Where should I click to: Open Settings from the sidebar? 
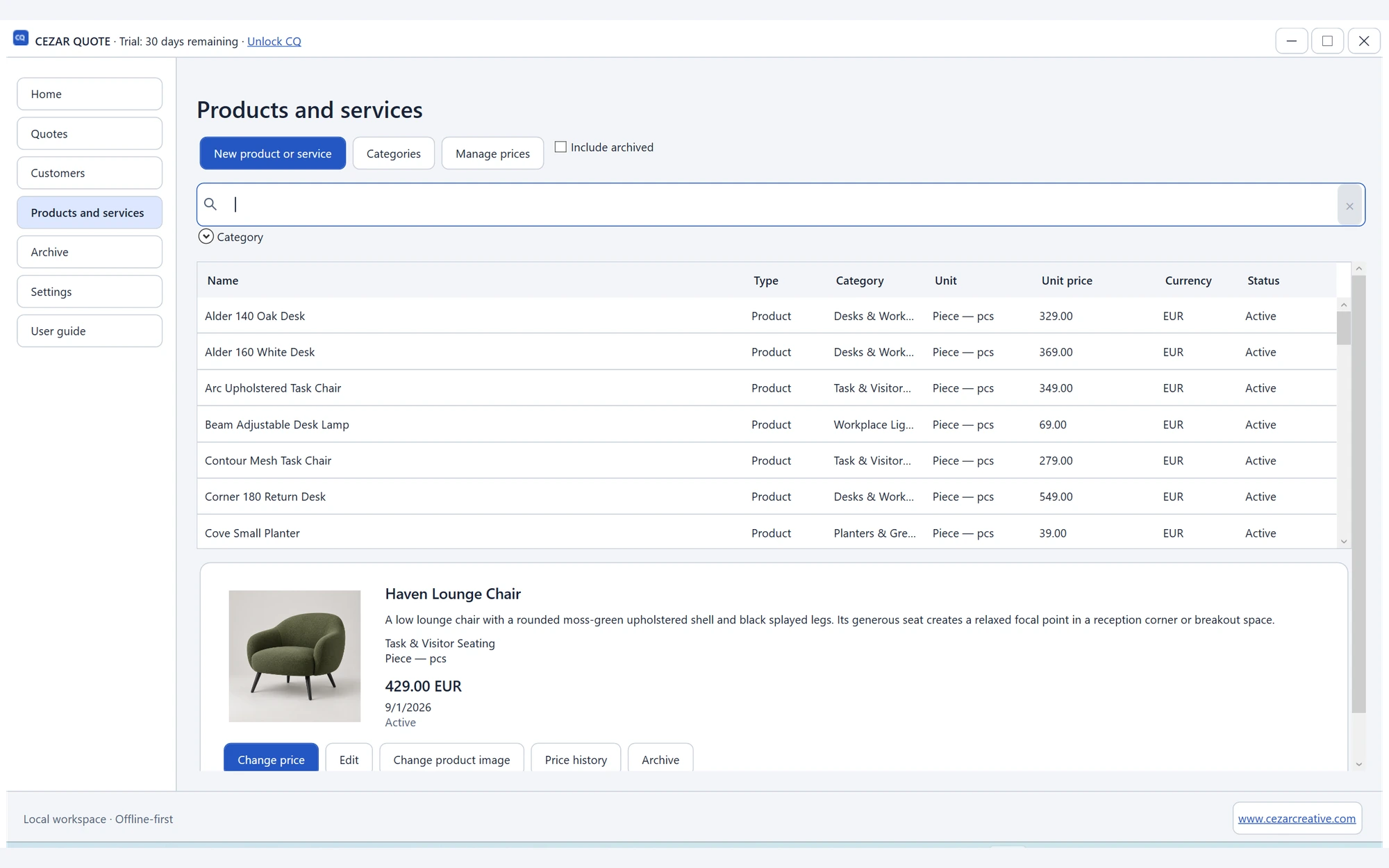[90, 292]
